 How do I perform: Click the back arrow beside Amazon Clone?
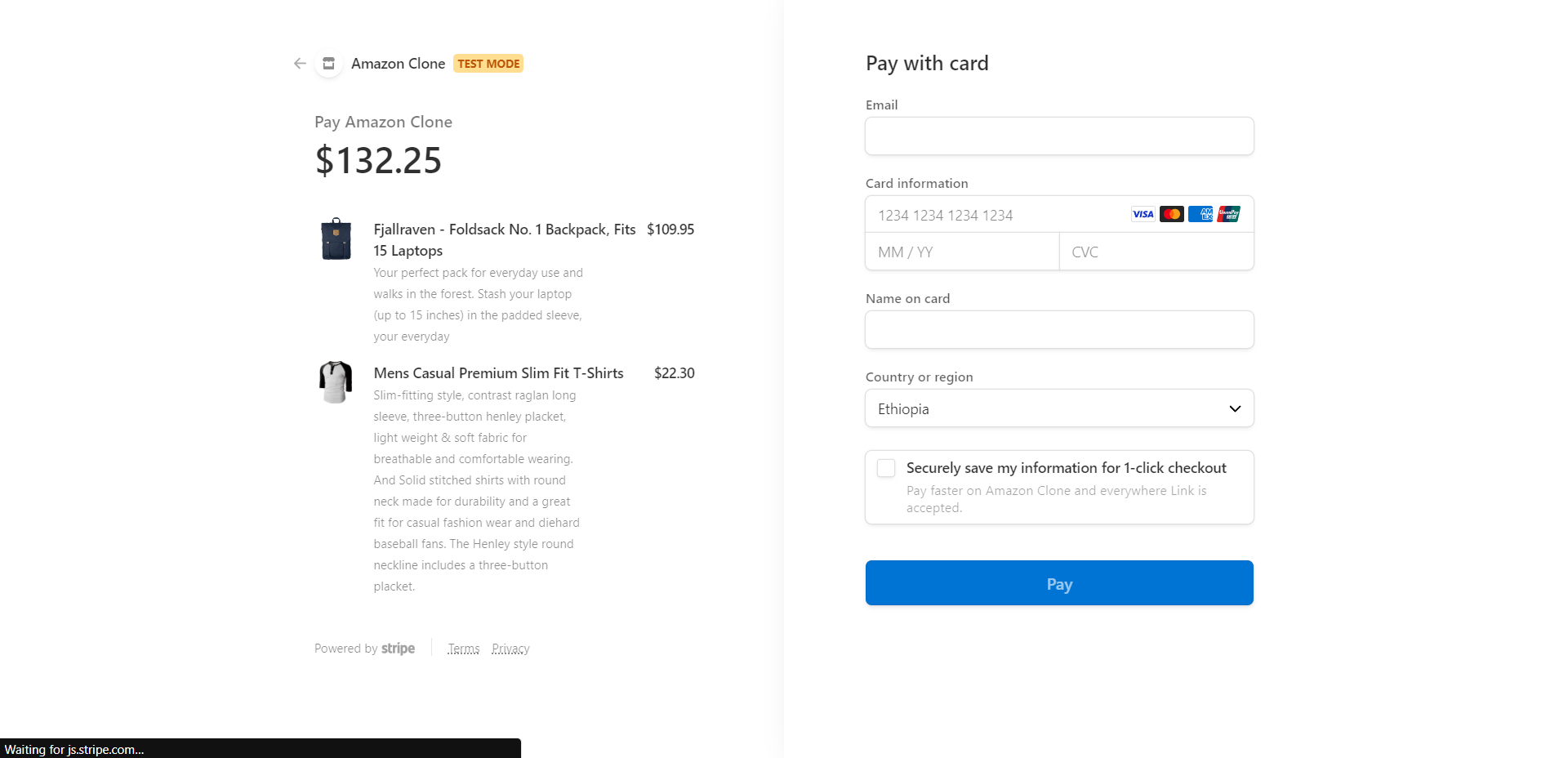(x=300, y=64)
